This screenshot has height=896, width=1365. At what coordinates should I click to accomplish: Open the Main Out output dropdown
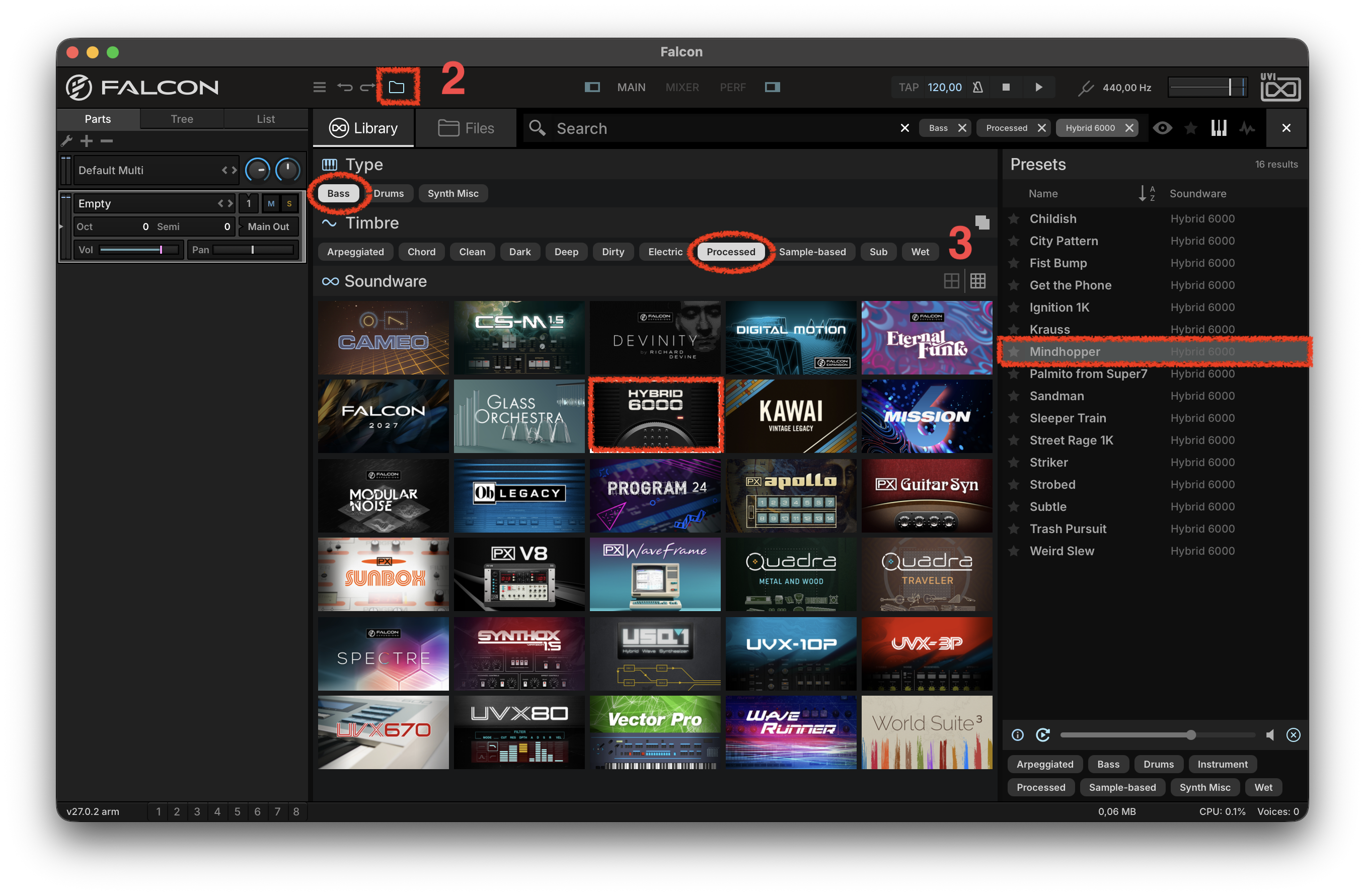[268, 227]
